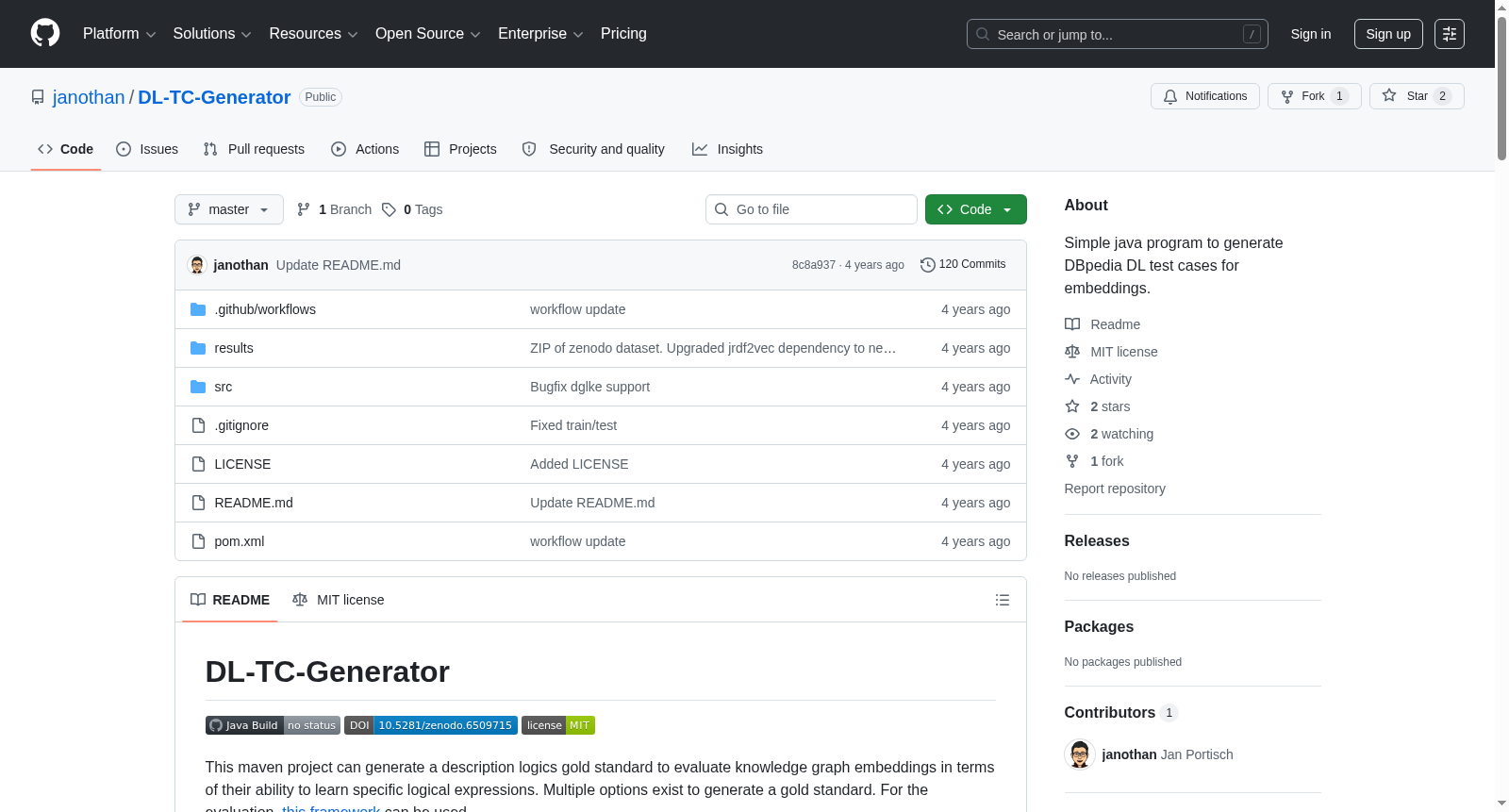Click the Sign in link
This screenshot has width=1509, height=812.
click(1311, 34)
